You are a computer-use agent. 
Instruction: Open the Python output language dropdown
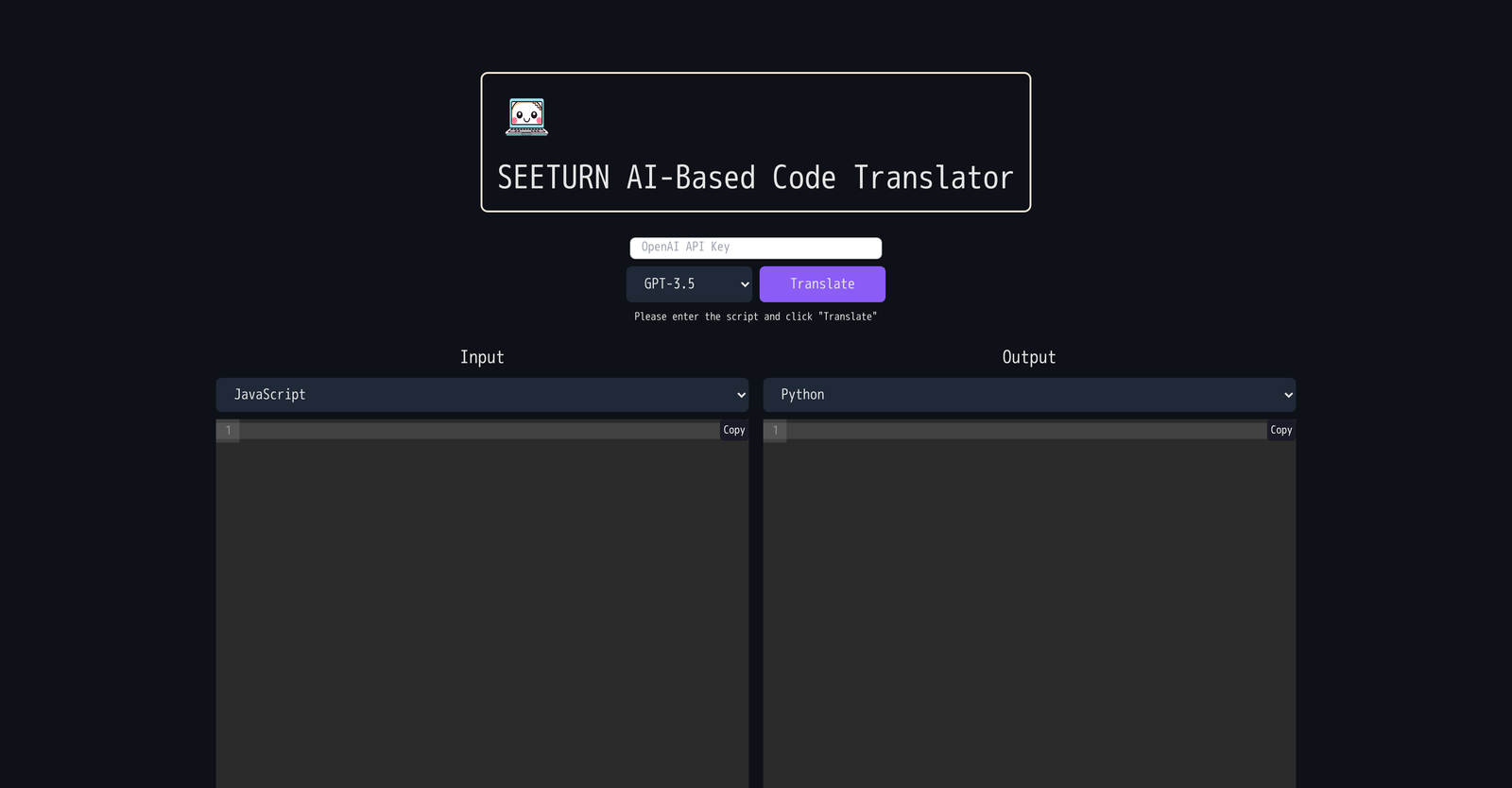(x=1029, y=395)
